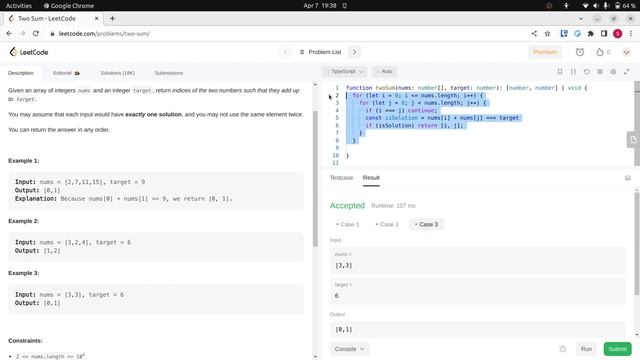Reset code to default with the revert icon
Viewport: 640px width, 360px height.
pos(587,71)
